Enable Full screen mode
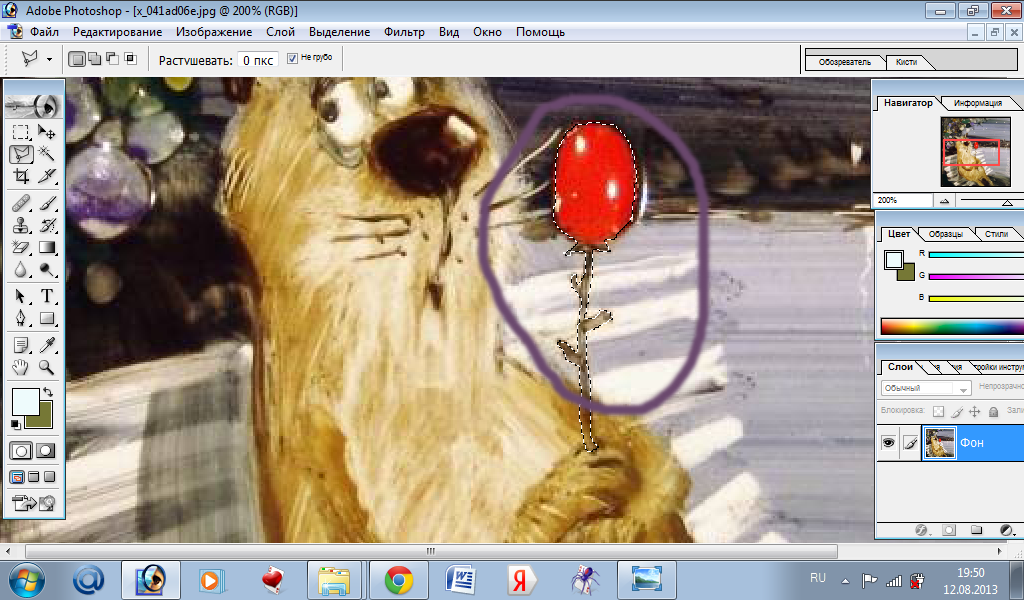This screenshot has width=1024, height=600. click(x=50, y=477)
